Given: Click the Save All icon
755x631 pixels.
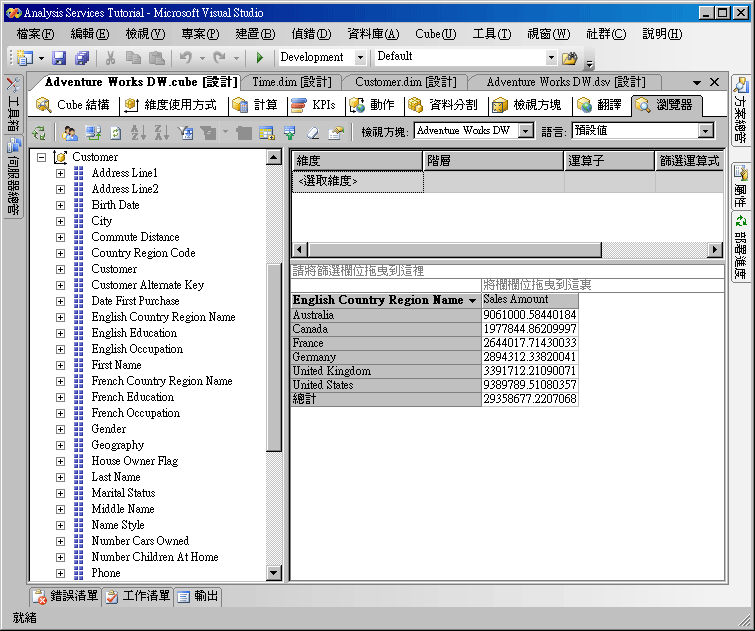Looking at the screenshot, I should tap(82, 58).
